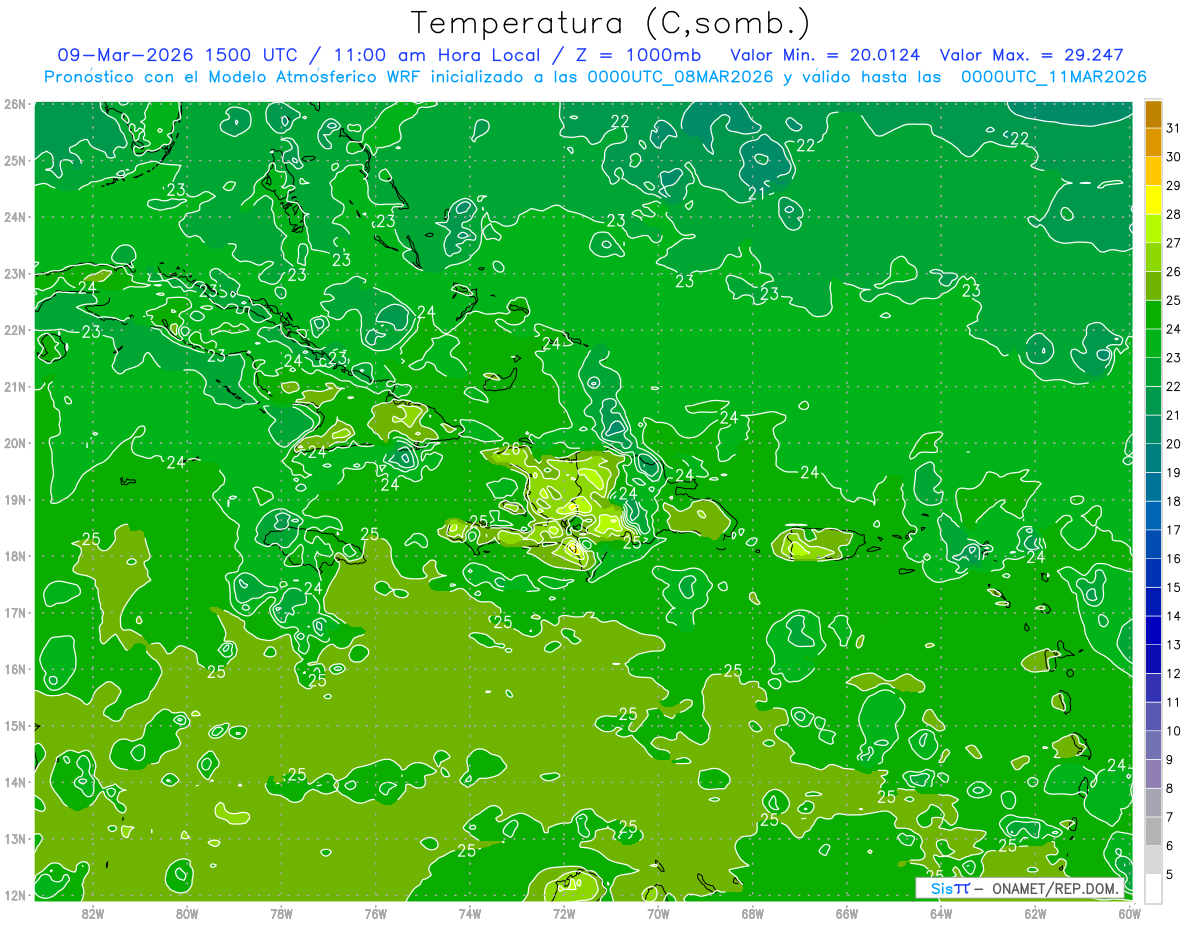Click the '24N' latitude axis label
Image resolution: width=1200 pixels, height=927 pixels.
coord(14,217)
